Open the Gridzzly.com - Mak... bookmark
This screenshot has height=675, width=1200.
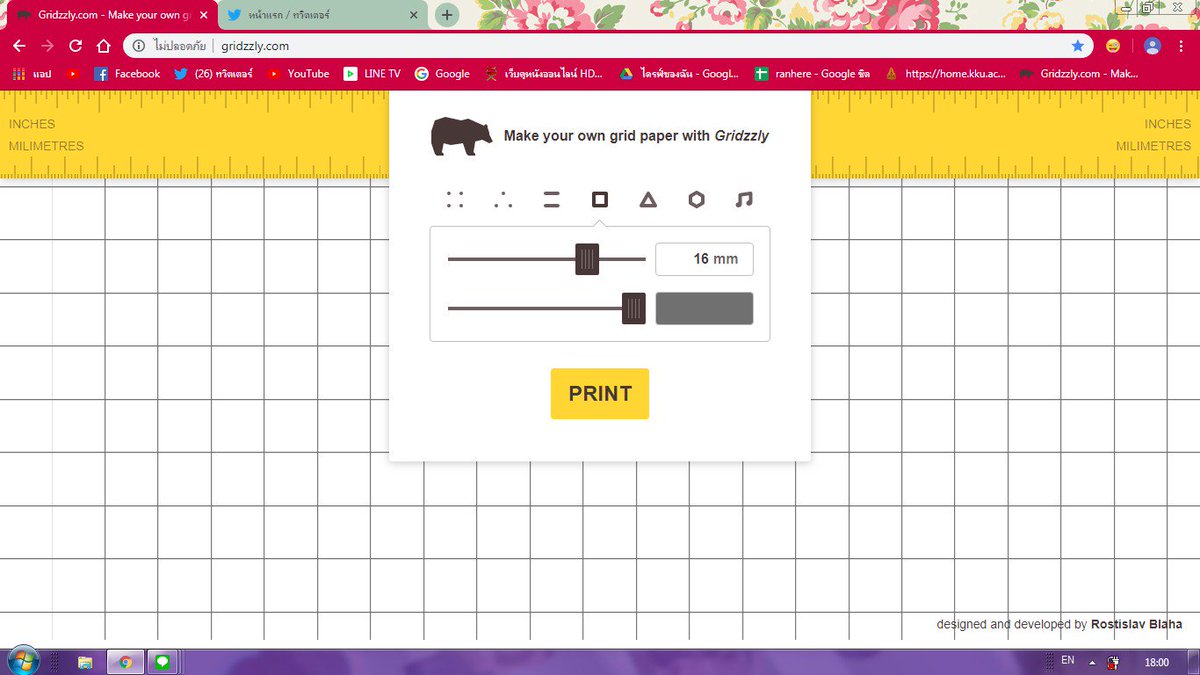click(1079, 73)
